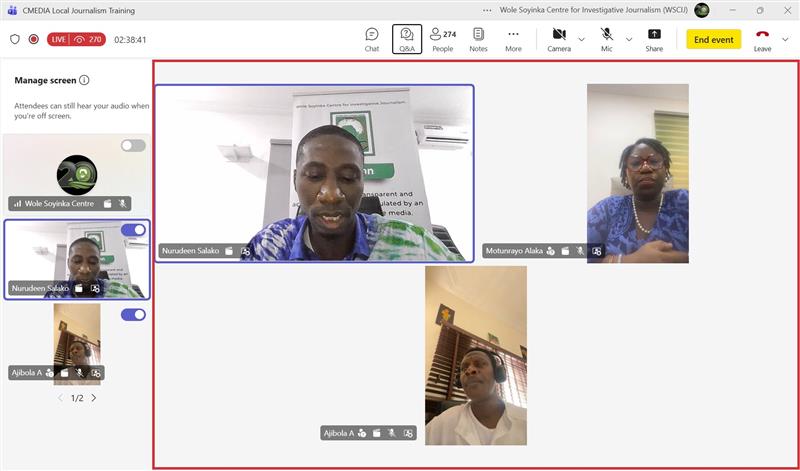Expand the Camera options dropdown arrow
This screenshot has height=471, width=800.
(581, 40)
